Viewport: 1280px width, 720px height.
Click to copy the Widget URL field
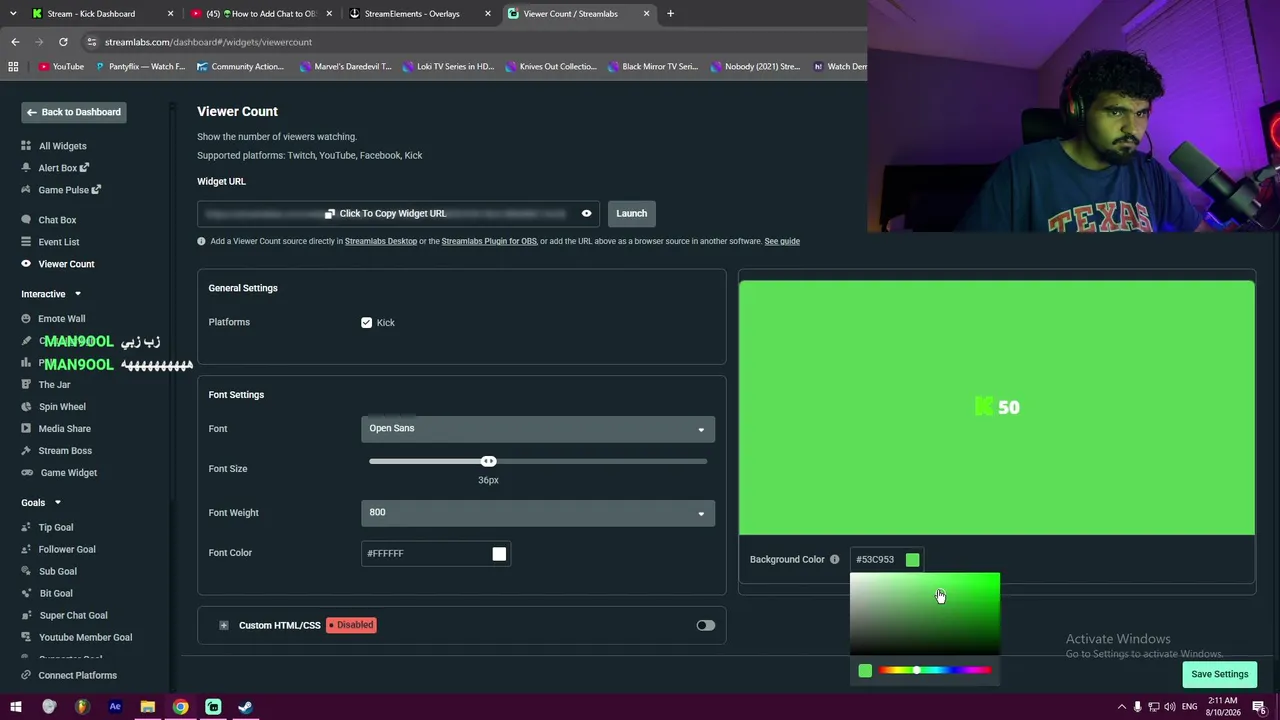coord(398,213)
